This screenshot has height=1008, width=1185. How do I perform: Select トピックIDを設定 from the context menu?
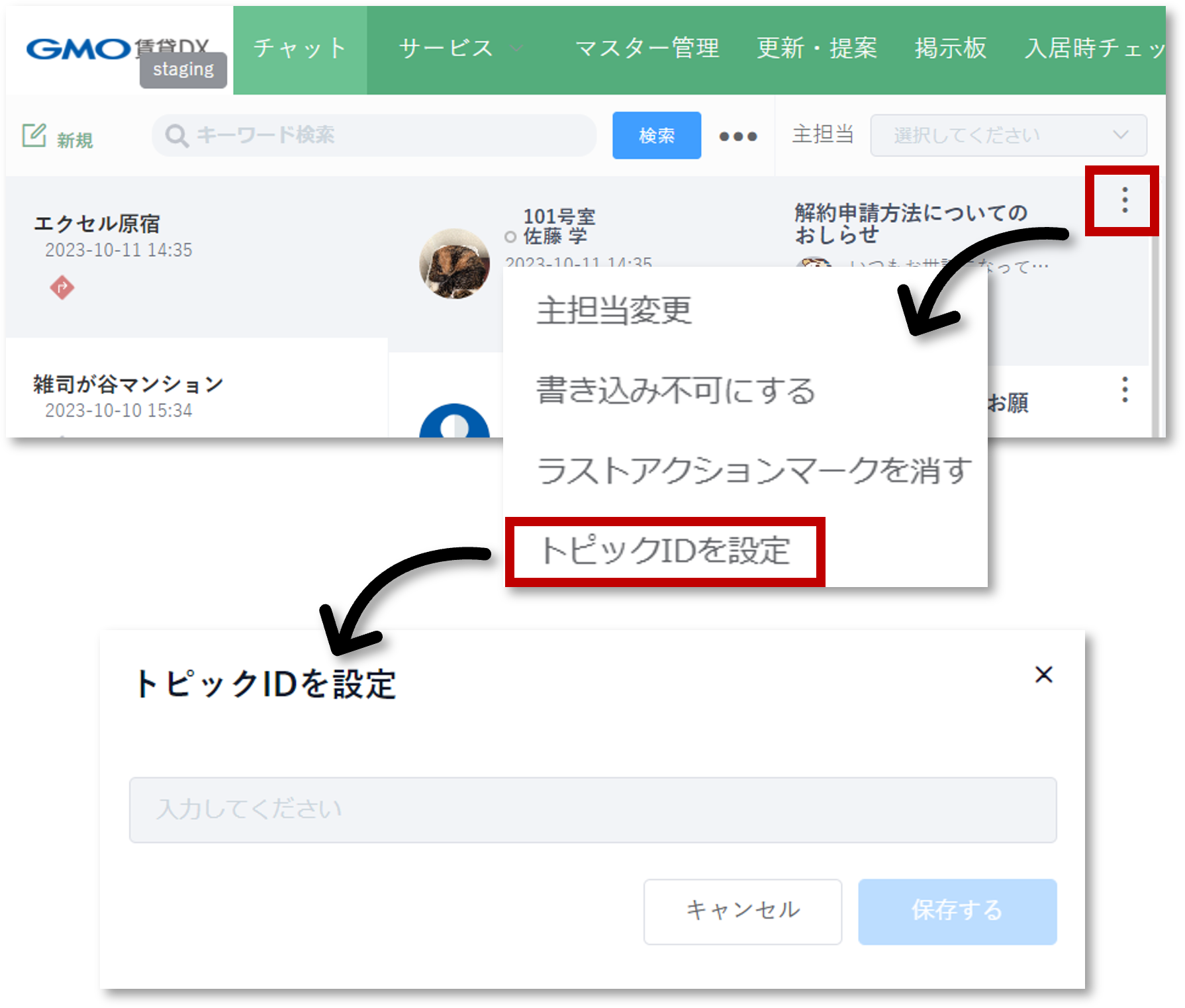click(x=664, y=551)
